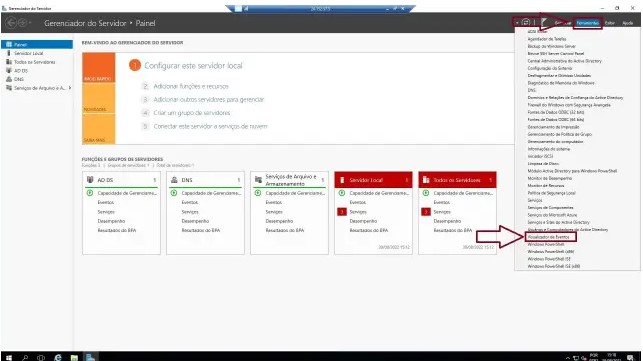Open the Ajuda menu

(627, 23)
